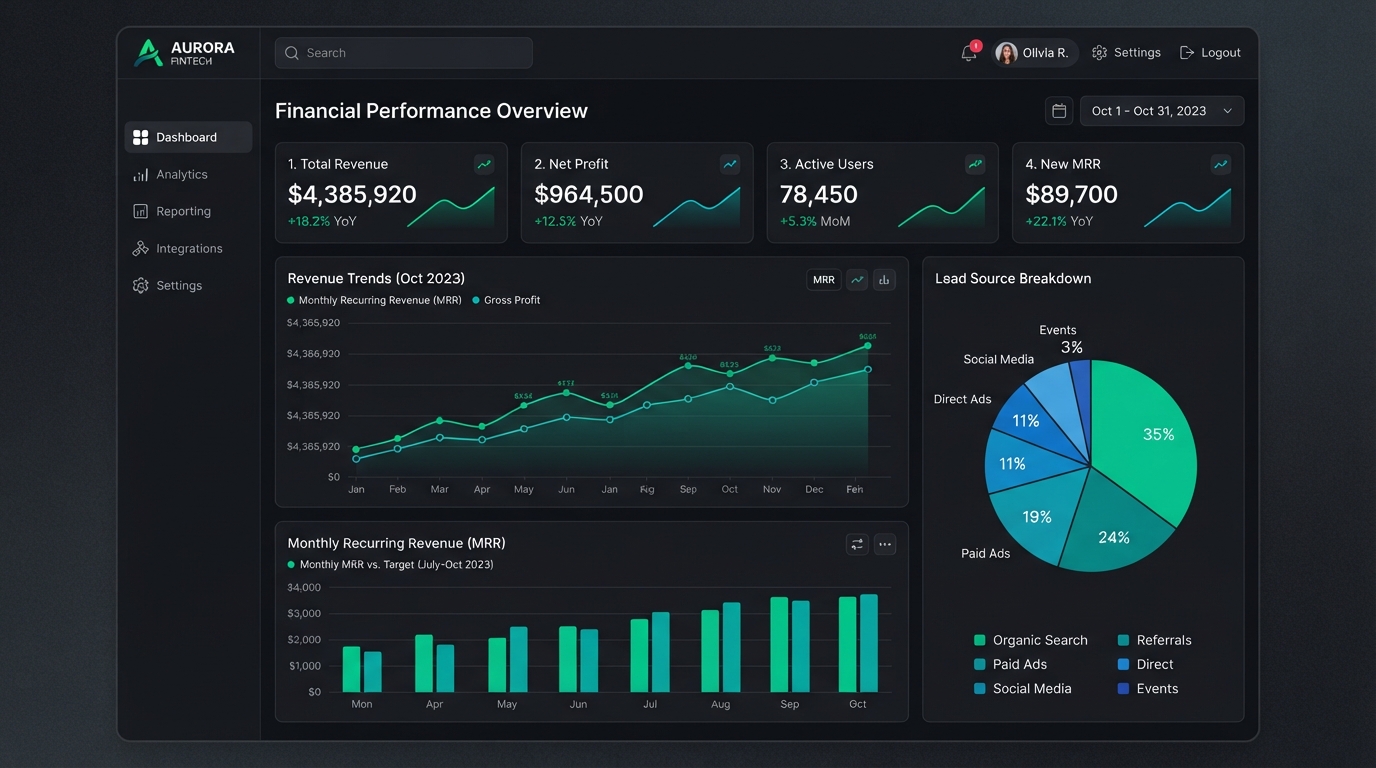Click the Active Users value 78,450
Image resolution: width=1376 pixels, height=768 pixels.
pyautogui.click(x=819, y=194)
